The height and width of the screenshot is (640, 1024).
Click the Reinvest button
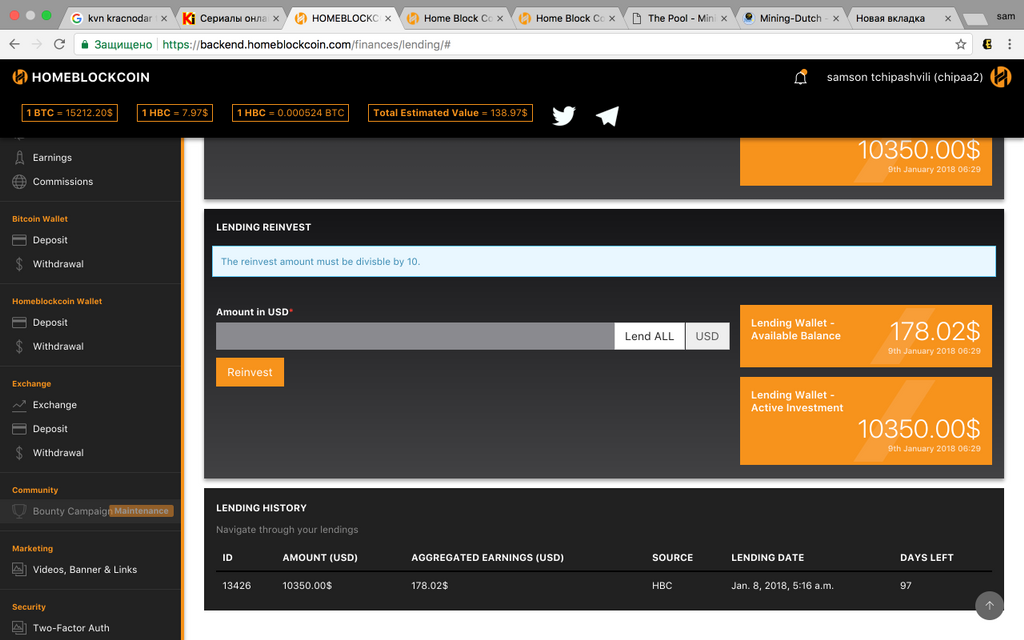[x=250, y=372]
